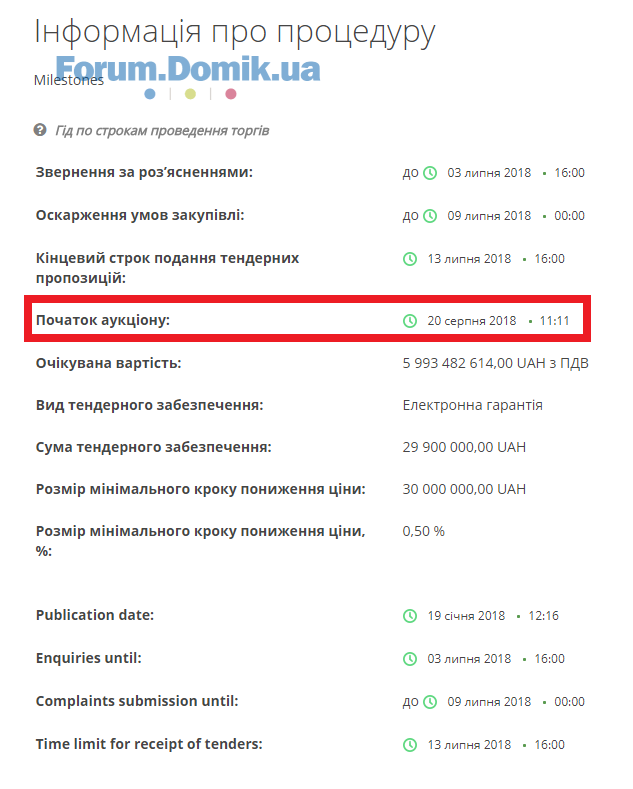Click the Інформація про процедуру heading
Screen dimensions: 633x789
pos(234,33)
